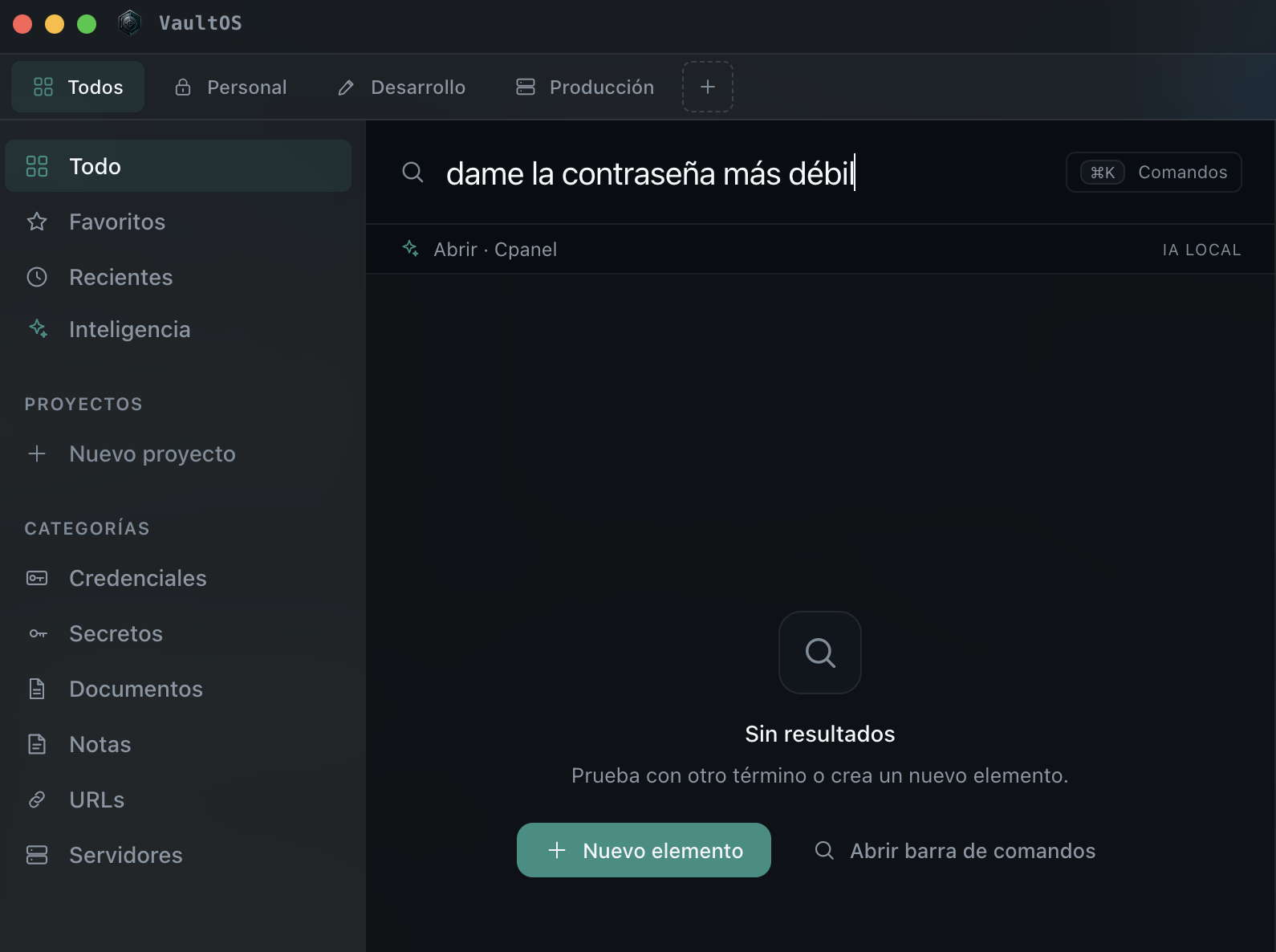Viewport: 1276px width, 952px height.
Task: Open the Servidores category
Action: click(178, 855)
